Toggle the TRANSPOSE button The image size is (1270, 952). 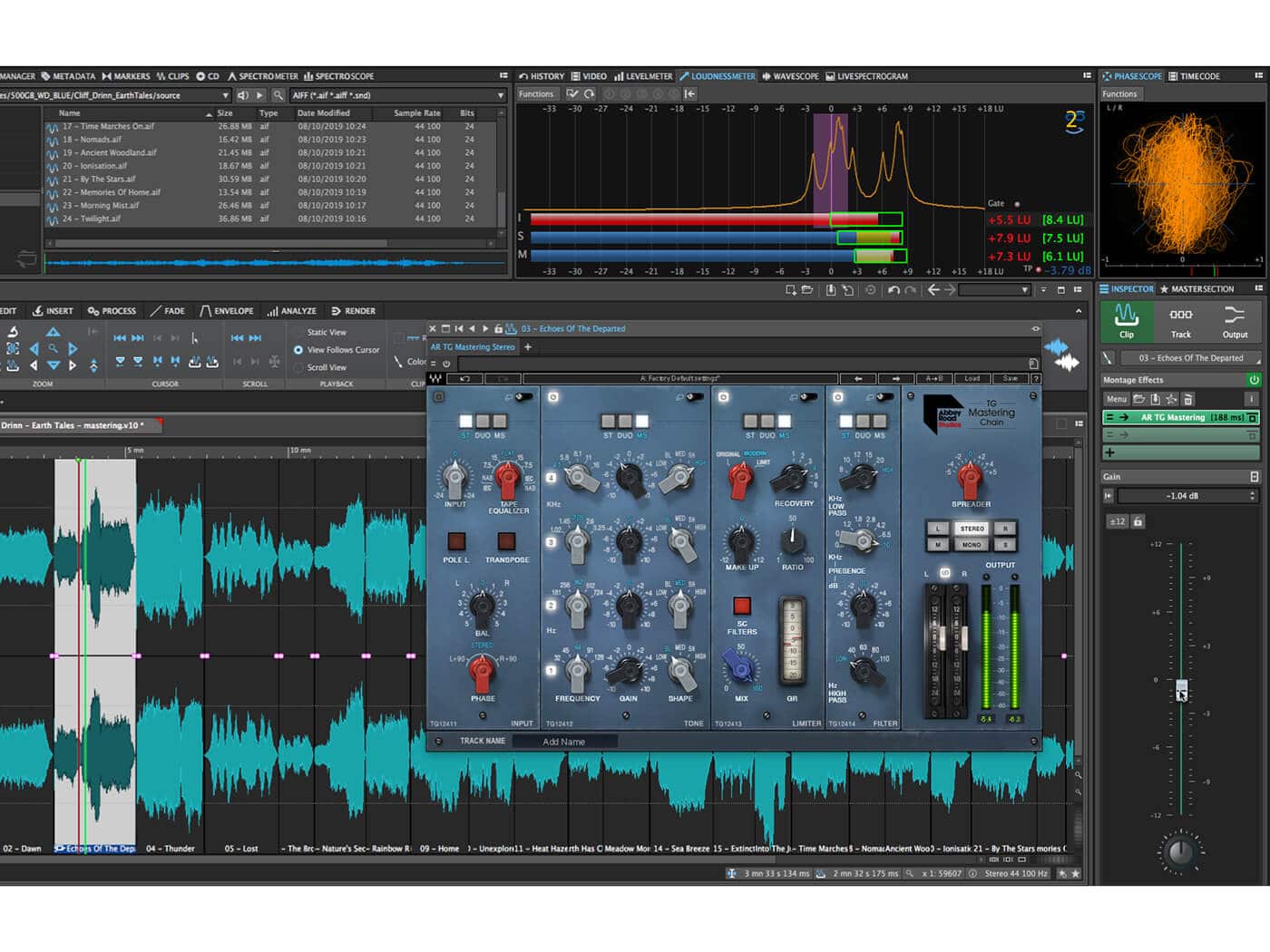click(506, 541)
